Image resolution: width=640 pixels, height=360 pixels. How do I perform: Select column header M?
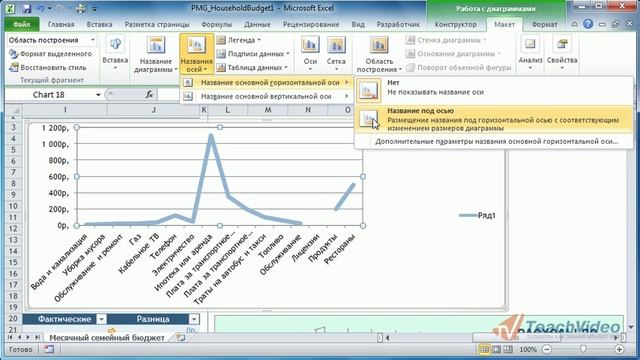pyautogui.click(x=268, y=110)
